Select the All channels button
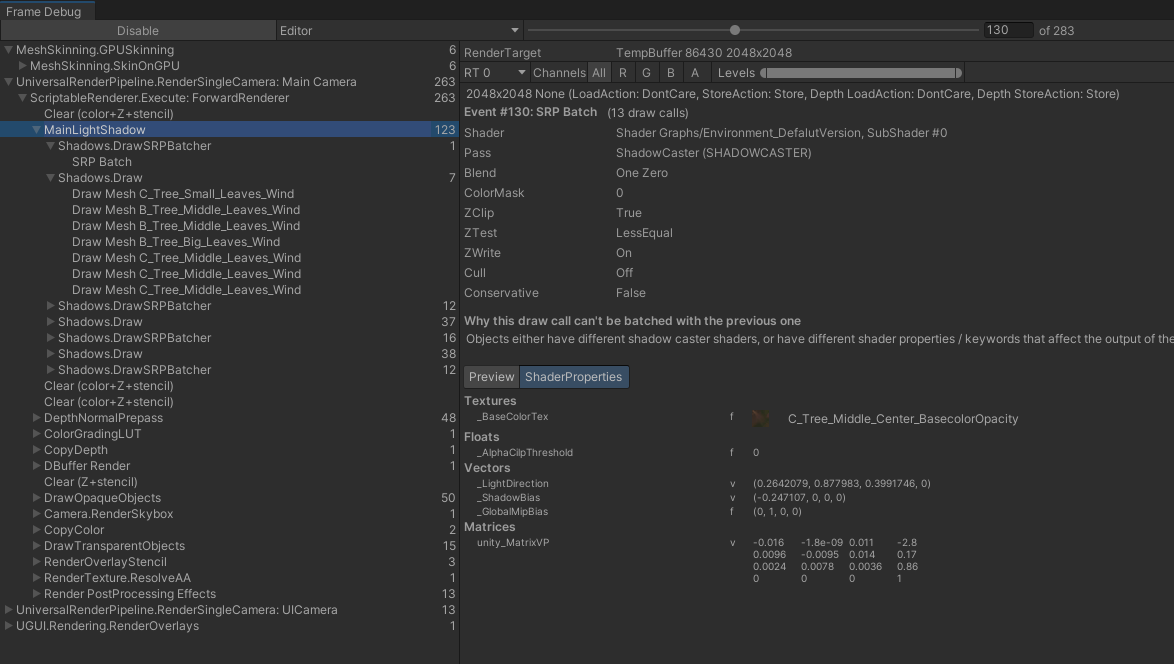Viewport: 1174px width, 664px height. tap(598, 73)
